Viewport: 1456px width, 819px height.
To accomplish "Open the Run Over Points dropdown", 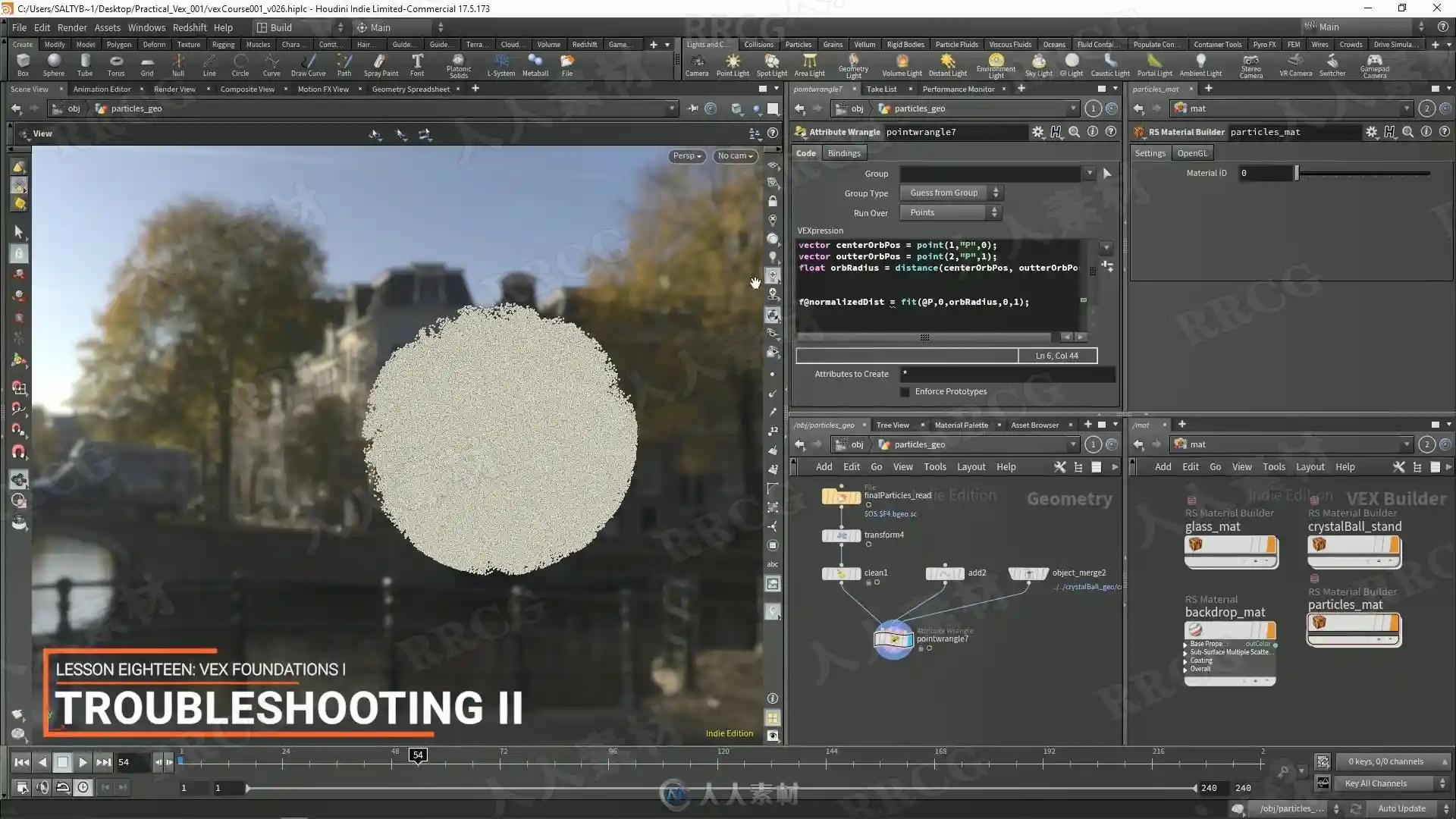I will click(x=951, y=212).
